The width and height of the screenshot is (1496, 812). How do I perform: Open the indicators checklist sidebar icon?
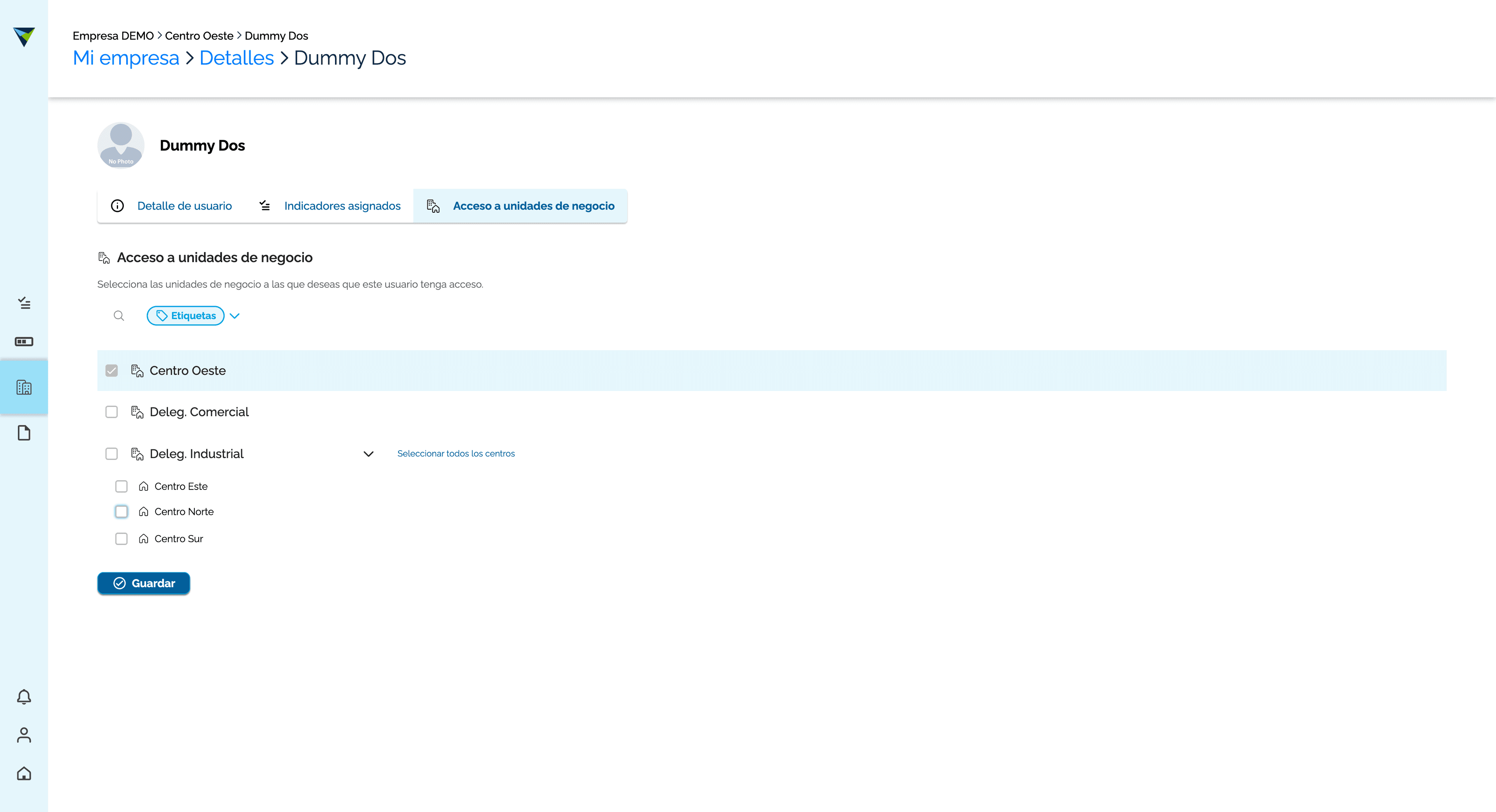pos(24,303)
